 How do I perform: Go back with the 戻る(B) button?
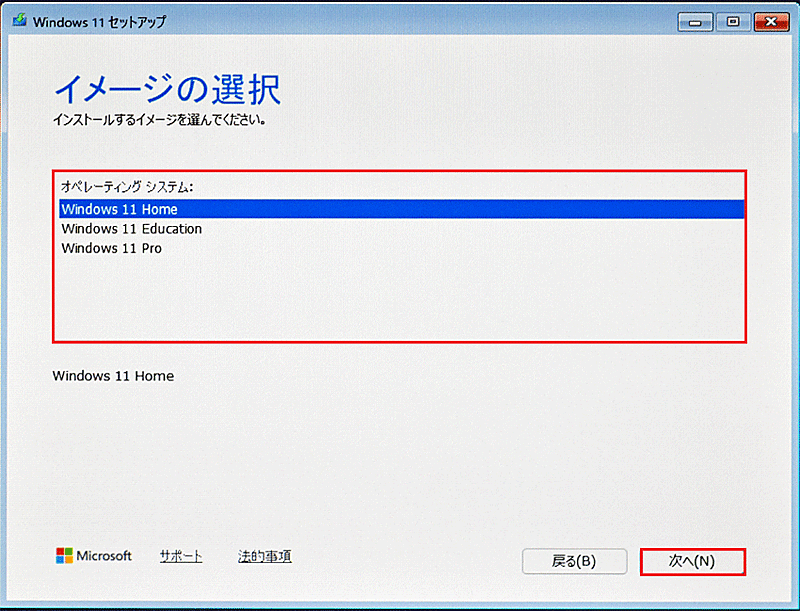coord(574,562)
